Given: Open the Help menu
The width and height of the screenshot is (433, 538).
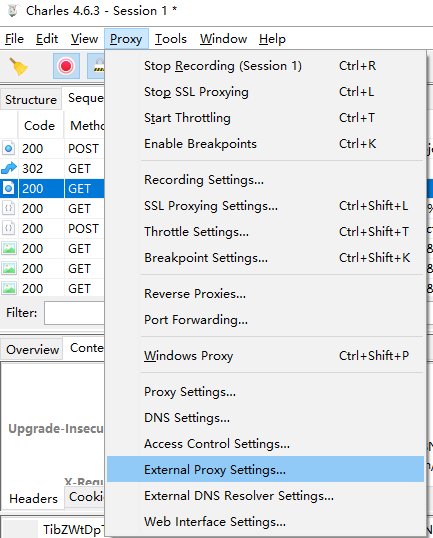Looking at the screenshot, I should [x=272, y=39].
